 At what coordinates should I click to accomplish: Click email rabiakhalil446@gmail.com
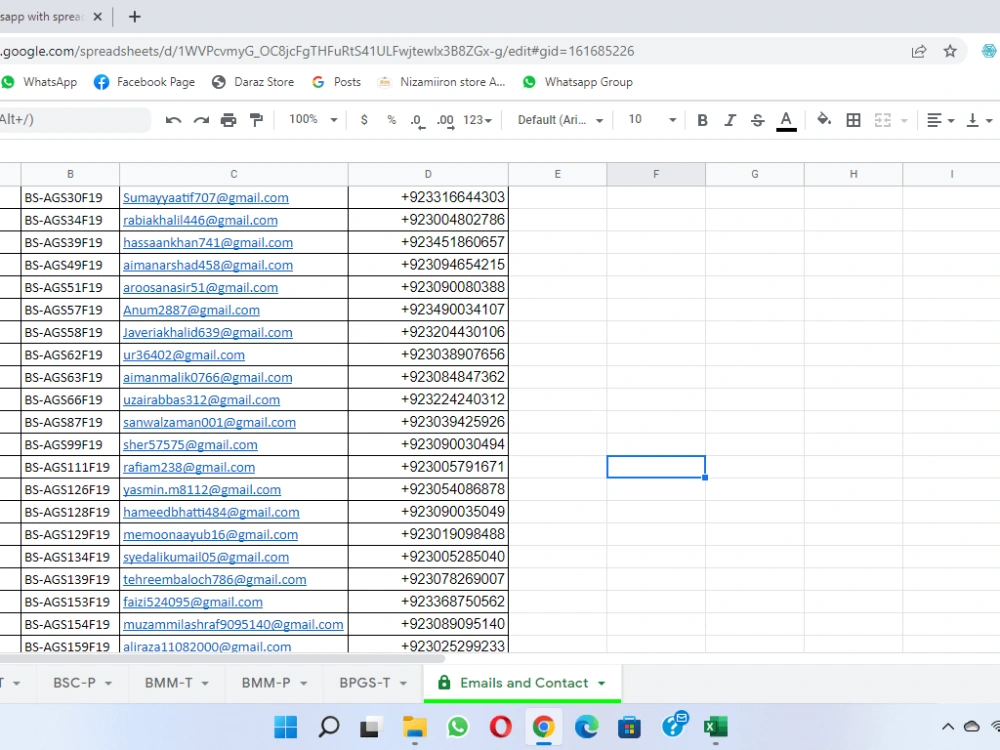click(x=200, y=220)
